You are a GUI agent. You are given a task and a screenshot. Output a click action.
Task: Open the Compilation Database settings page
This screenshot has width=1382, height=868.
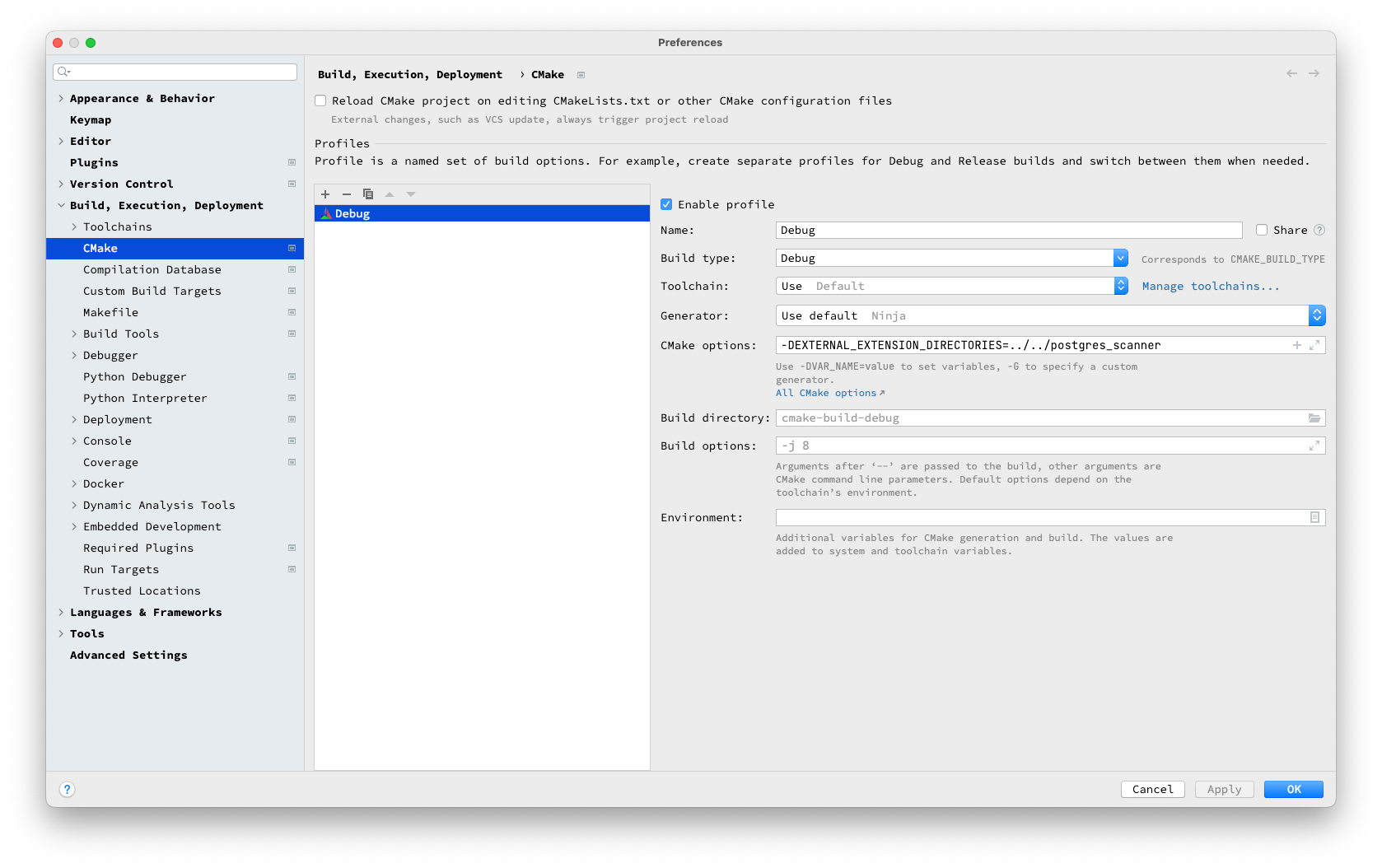click(152, 269)
